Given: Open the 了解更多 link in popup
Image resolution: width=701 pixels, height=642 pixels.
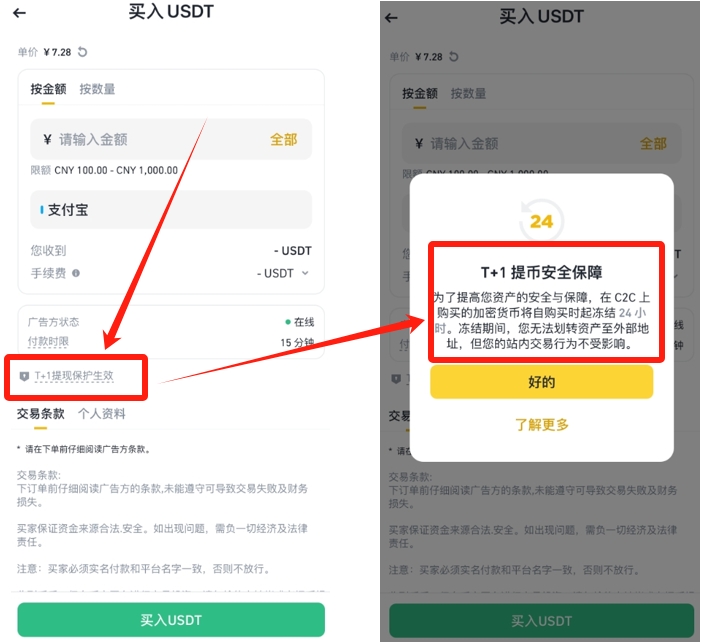Looking at the screenshot, I should [x=541, y=425].
